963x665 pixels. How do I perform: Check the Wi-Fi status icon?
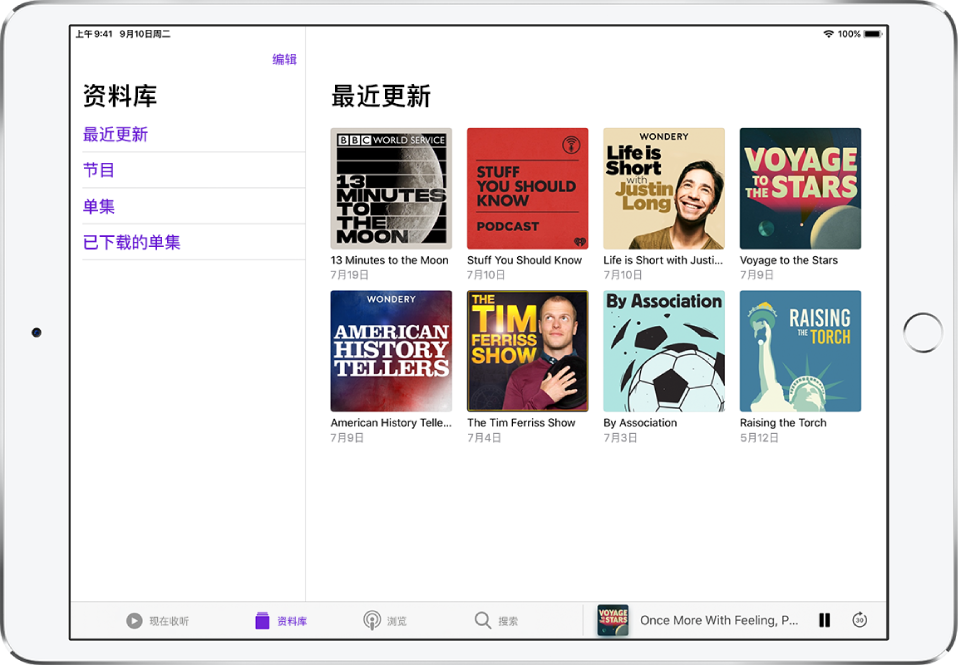point(828,34)
